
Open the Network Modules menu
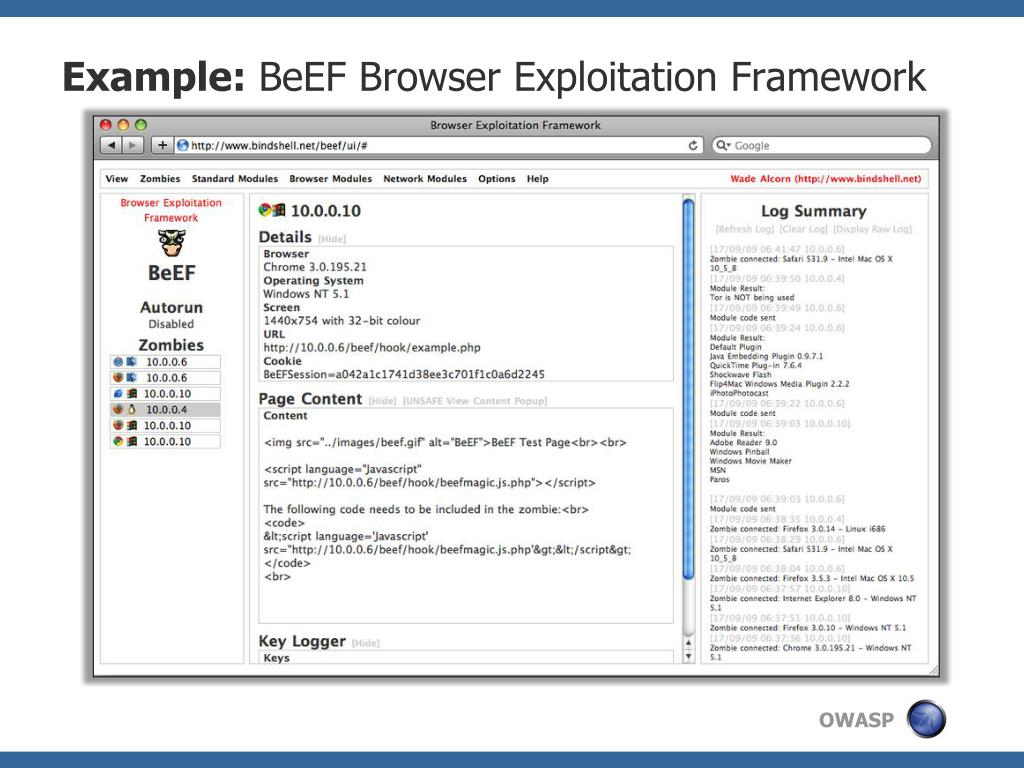(425, 178)
